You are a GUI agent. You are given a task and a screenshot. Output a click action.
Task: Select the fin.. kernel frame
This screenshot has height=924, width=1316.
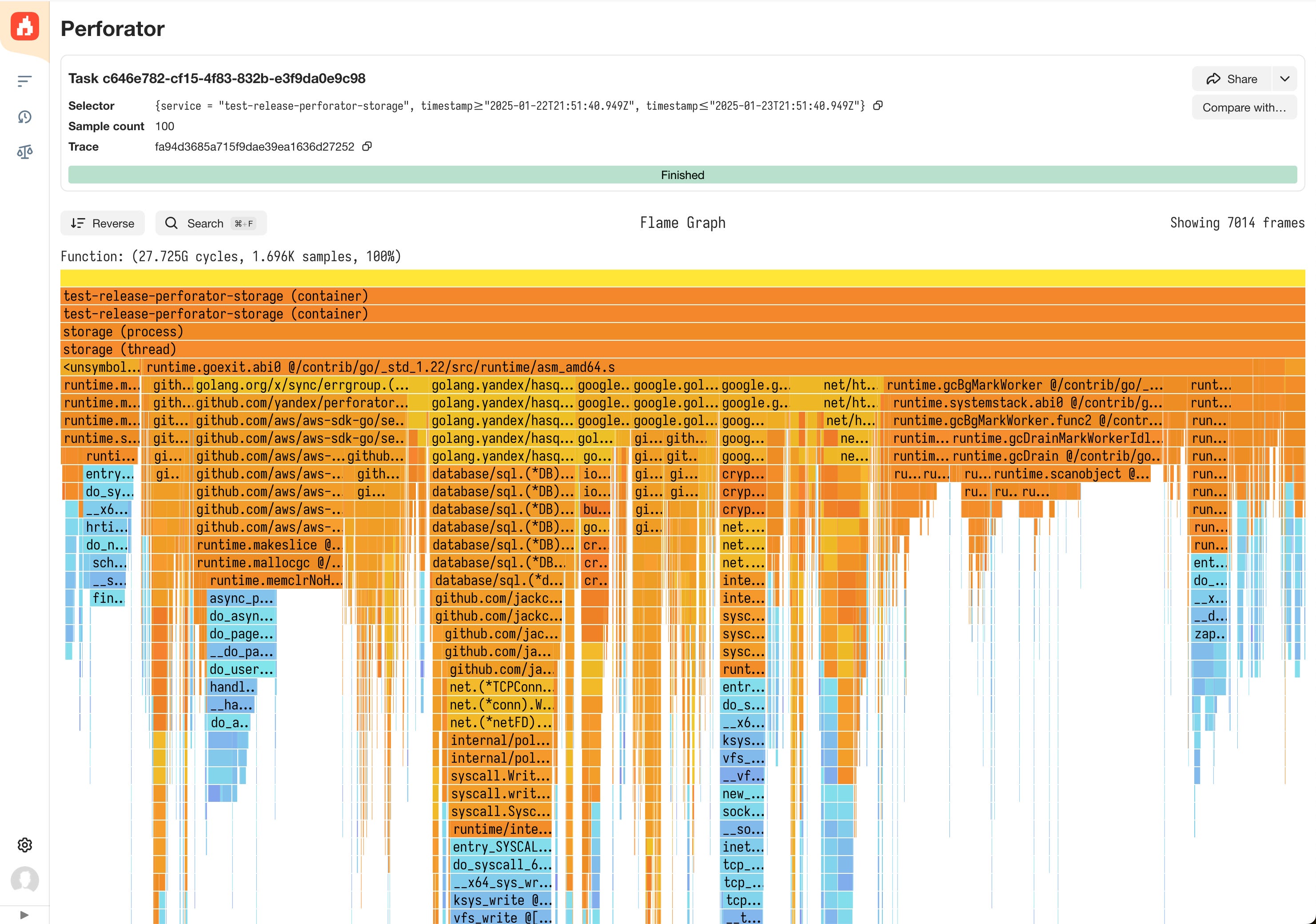(x=108, y=598)
